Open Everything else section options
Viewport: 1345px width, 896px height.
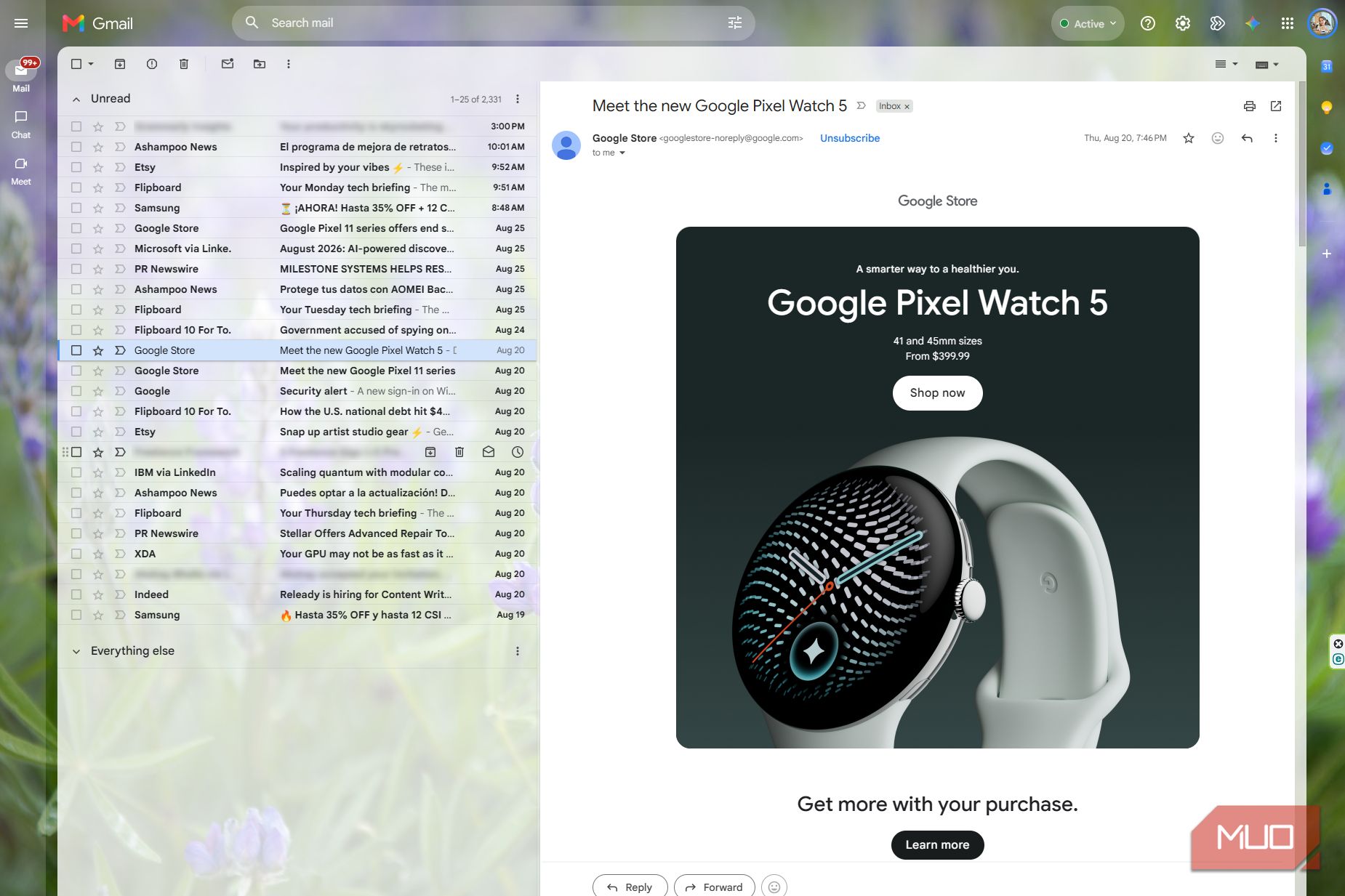click(x=518, y=651)
